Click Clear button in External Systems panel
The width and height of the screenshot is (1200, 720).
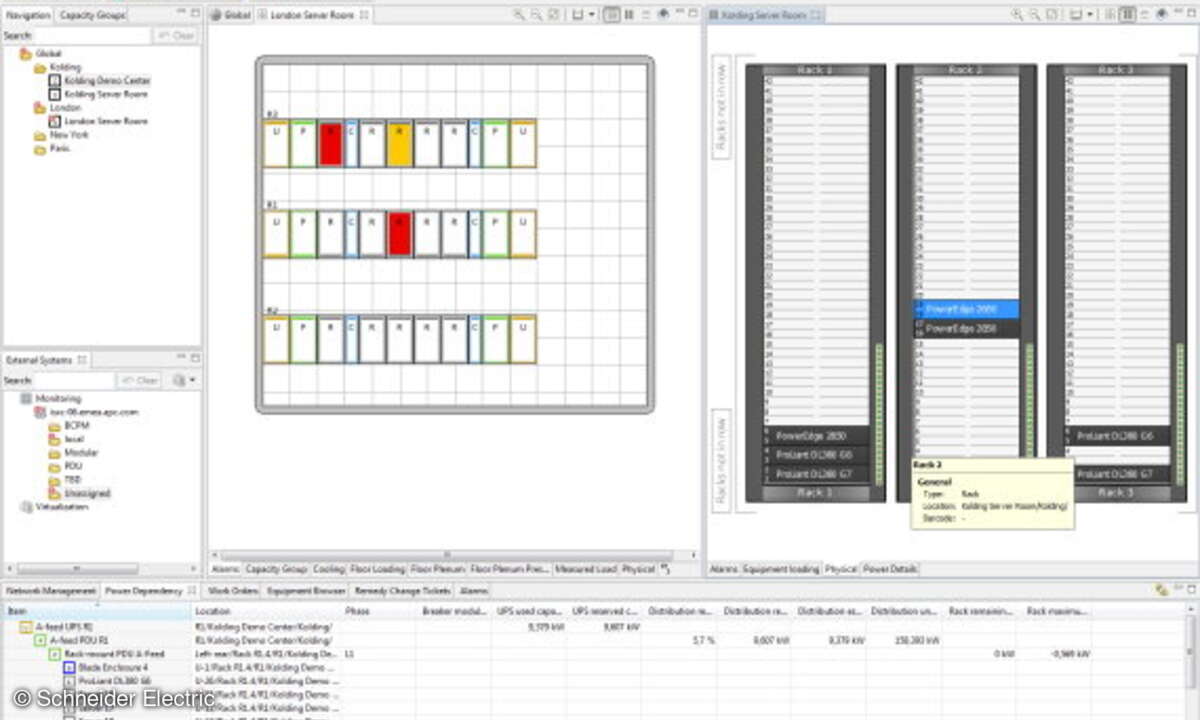point(140,381)
